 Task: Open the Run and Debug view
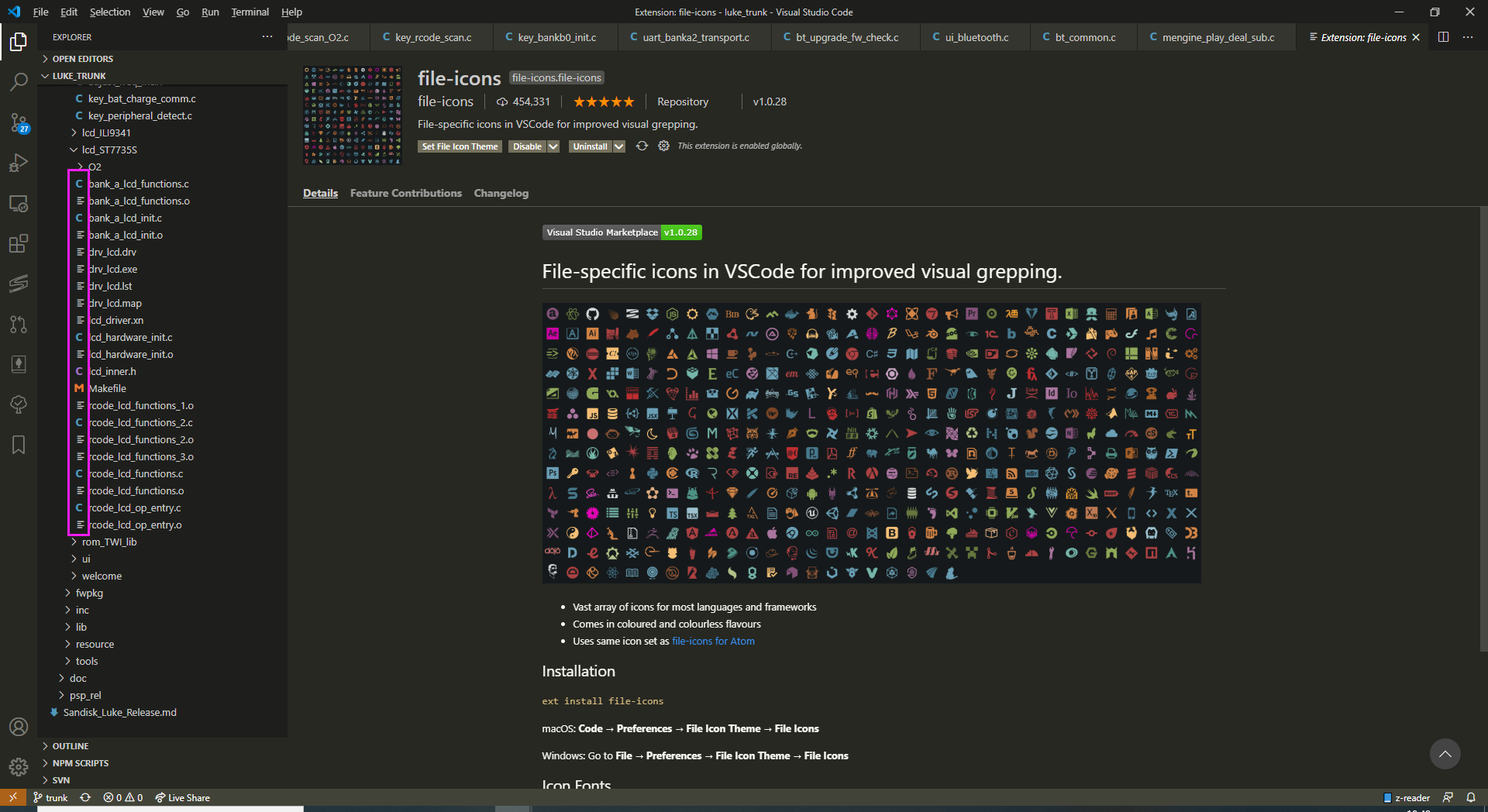click(x=19, y=163)
